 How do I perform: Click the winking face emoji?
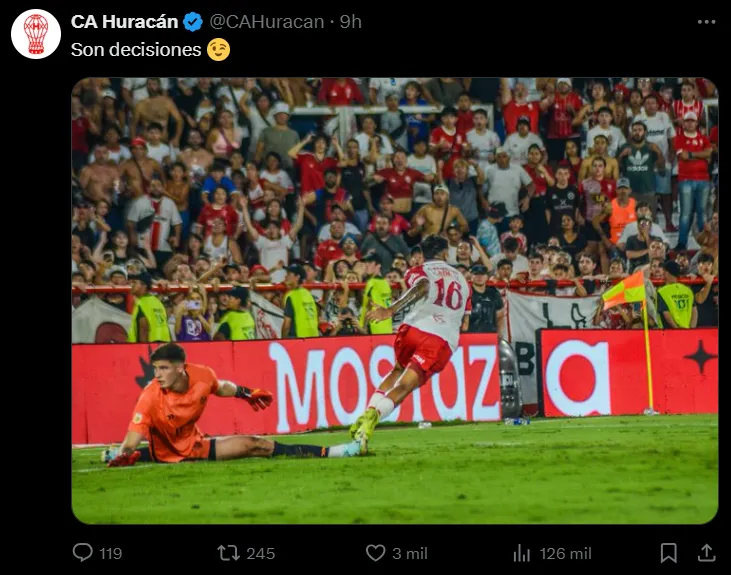coord(218,50)
